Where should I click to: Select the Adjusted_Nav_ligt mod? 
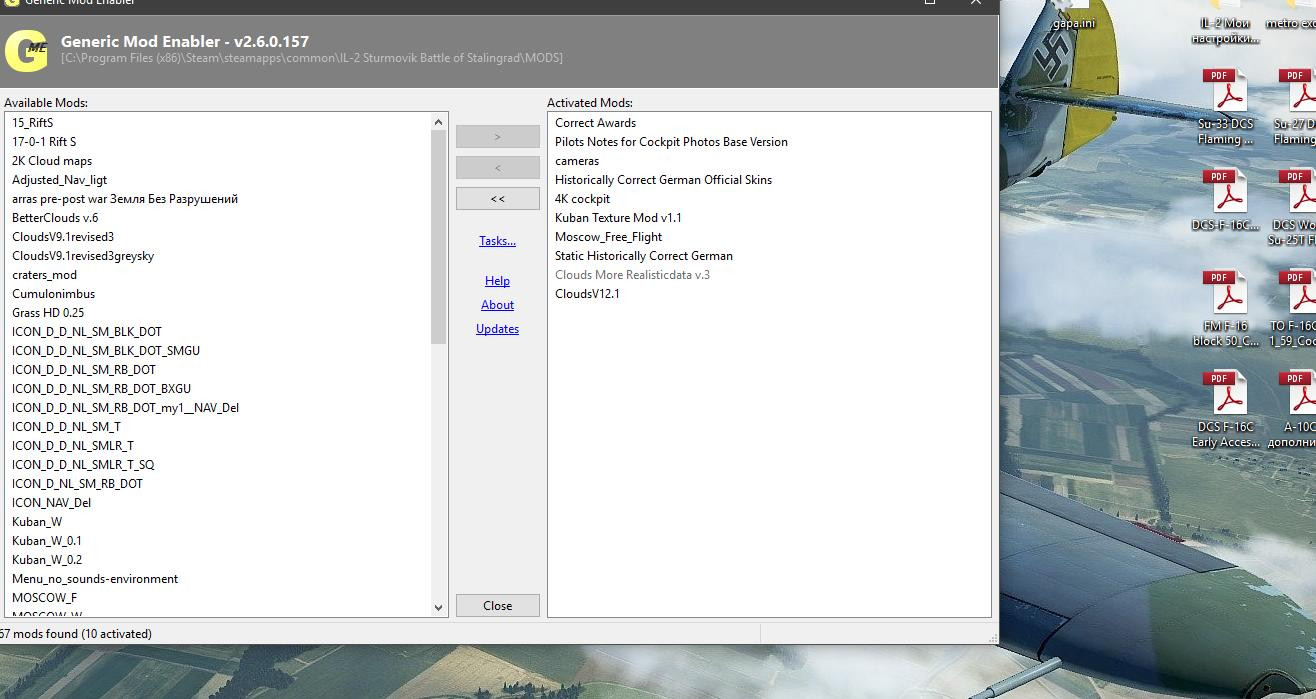(x=59, y=180)
